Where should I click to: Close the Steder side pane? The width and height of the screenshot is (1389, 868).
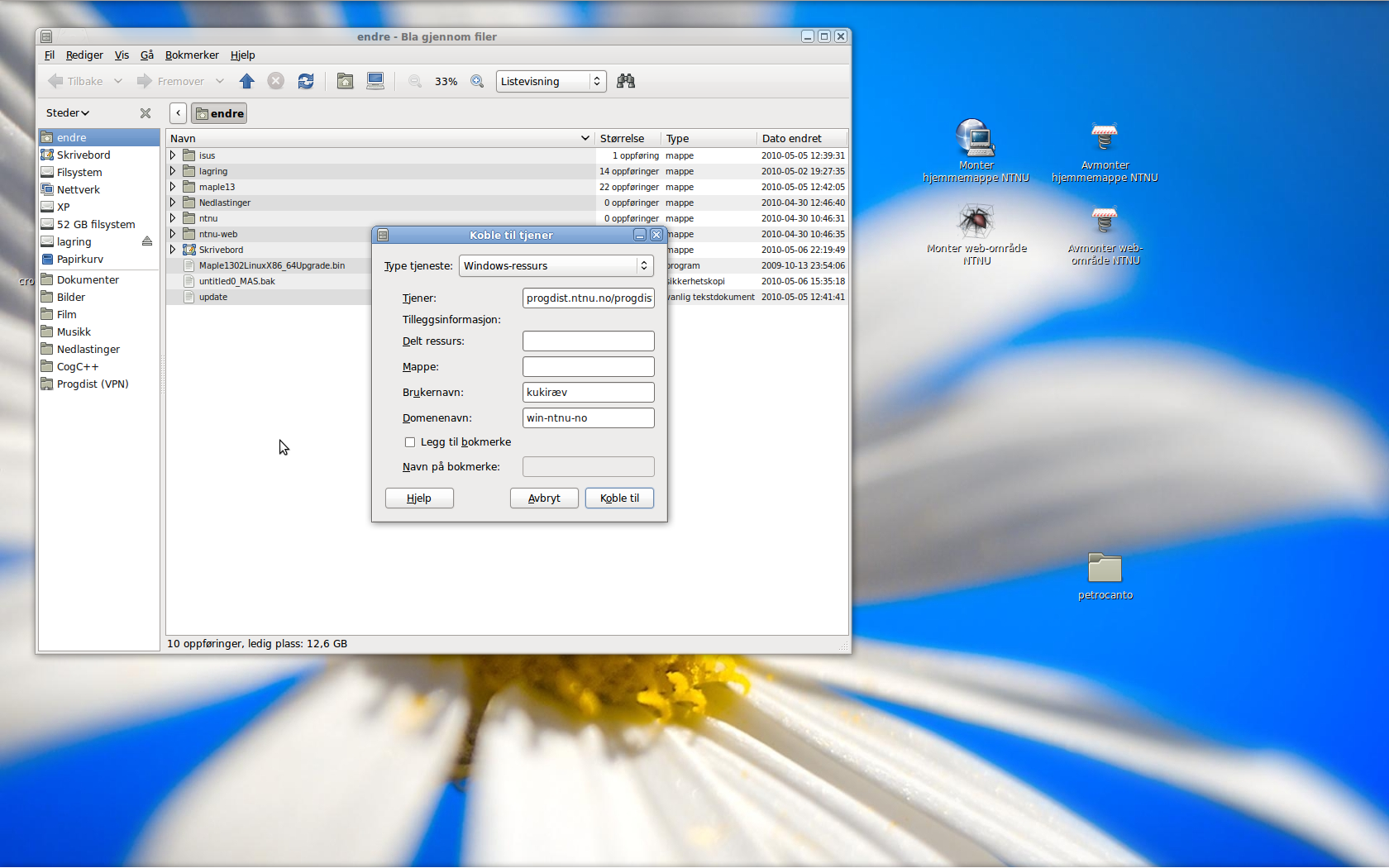146,113
